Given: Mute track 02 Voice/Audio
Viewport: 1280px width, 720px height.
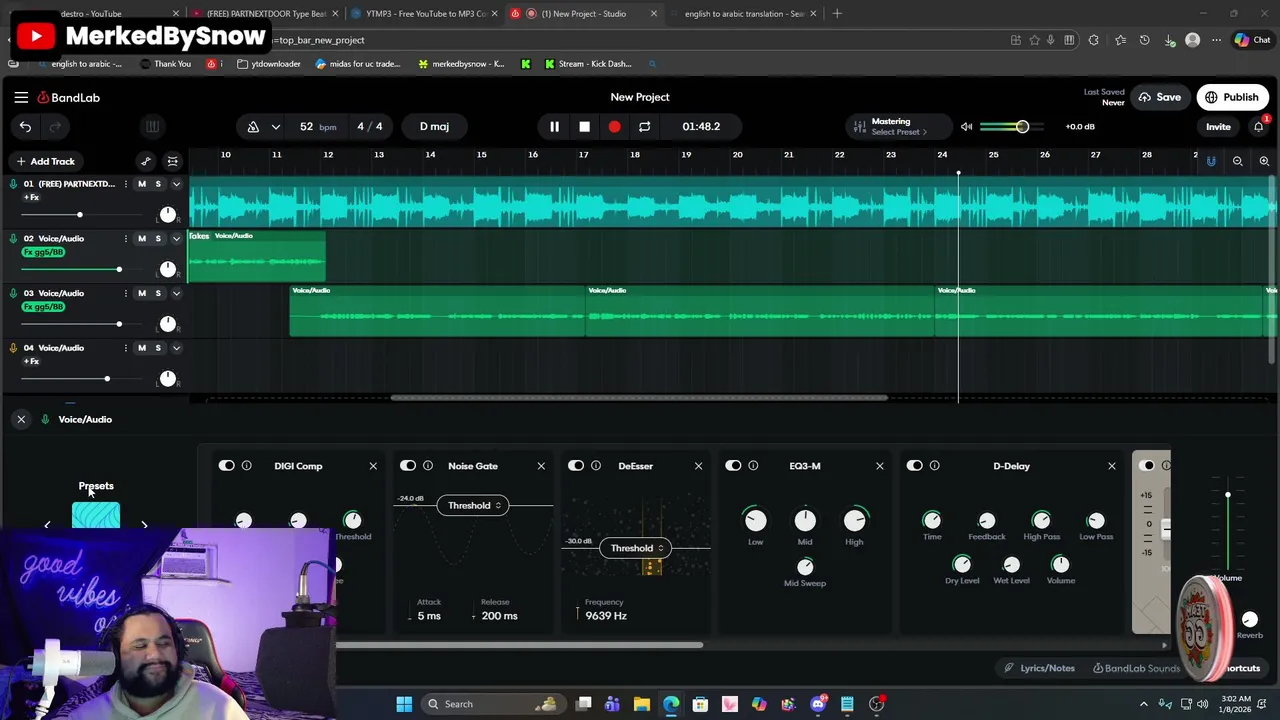Looking at the screenshot, I should pyautogui.click(x=142, y=238).
